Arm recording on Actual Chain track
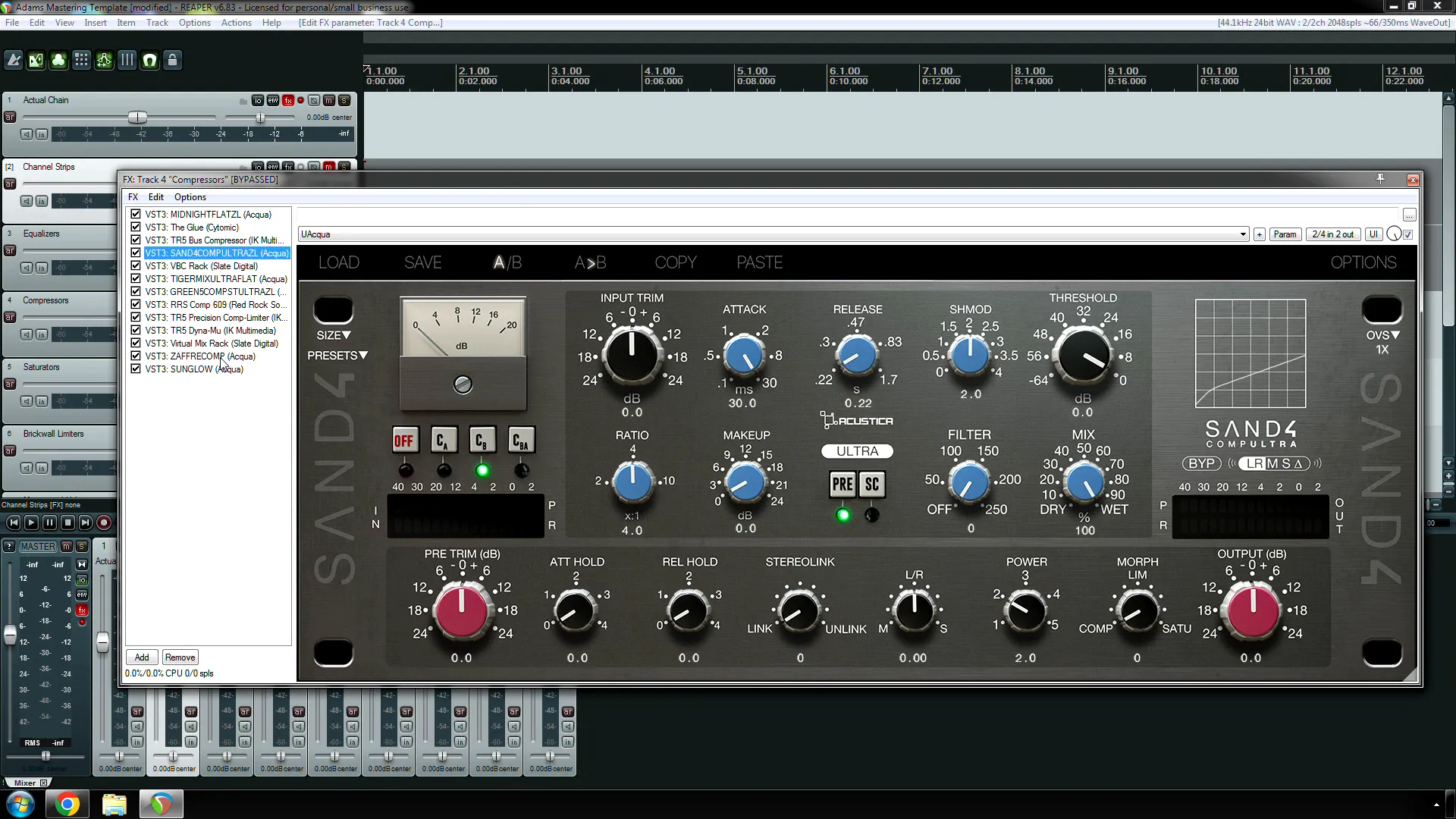1456x819 pixels. click(301, 100)
